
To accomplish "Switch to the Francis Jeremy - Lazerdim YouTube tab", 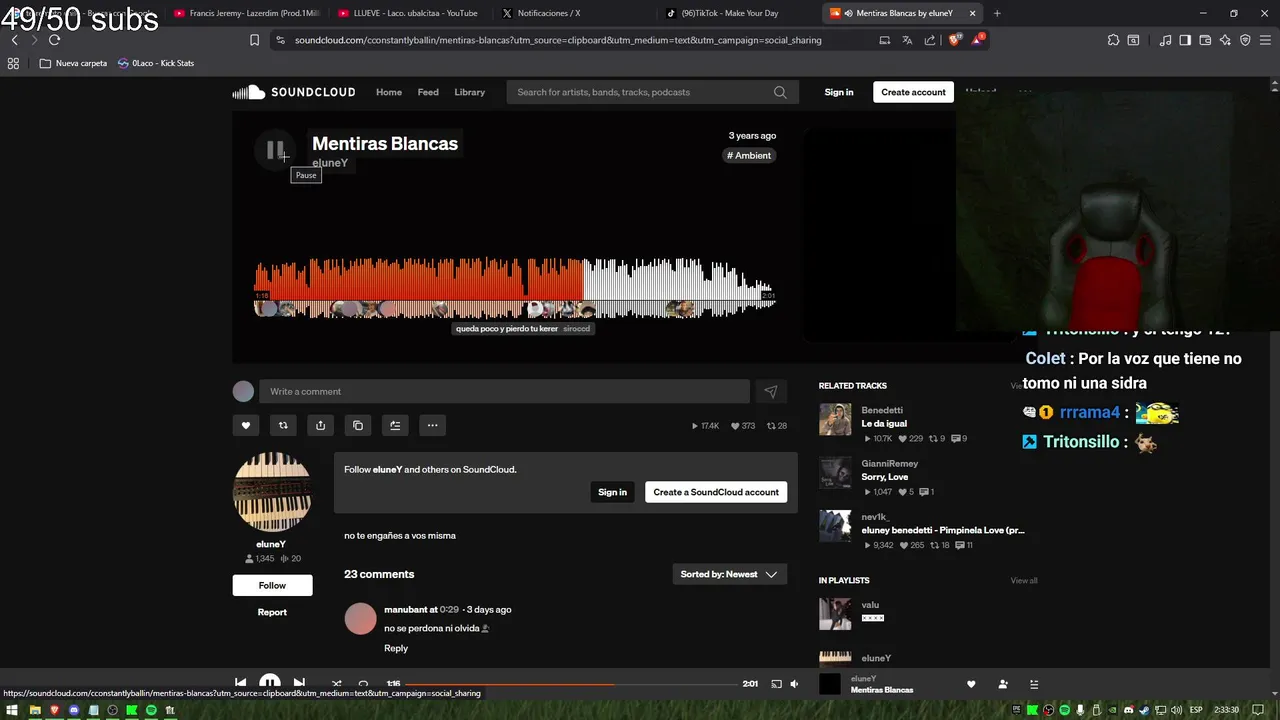I will (246, 13).
